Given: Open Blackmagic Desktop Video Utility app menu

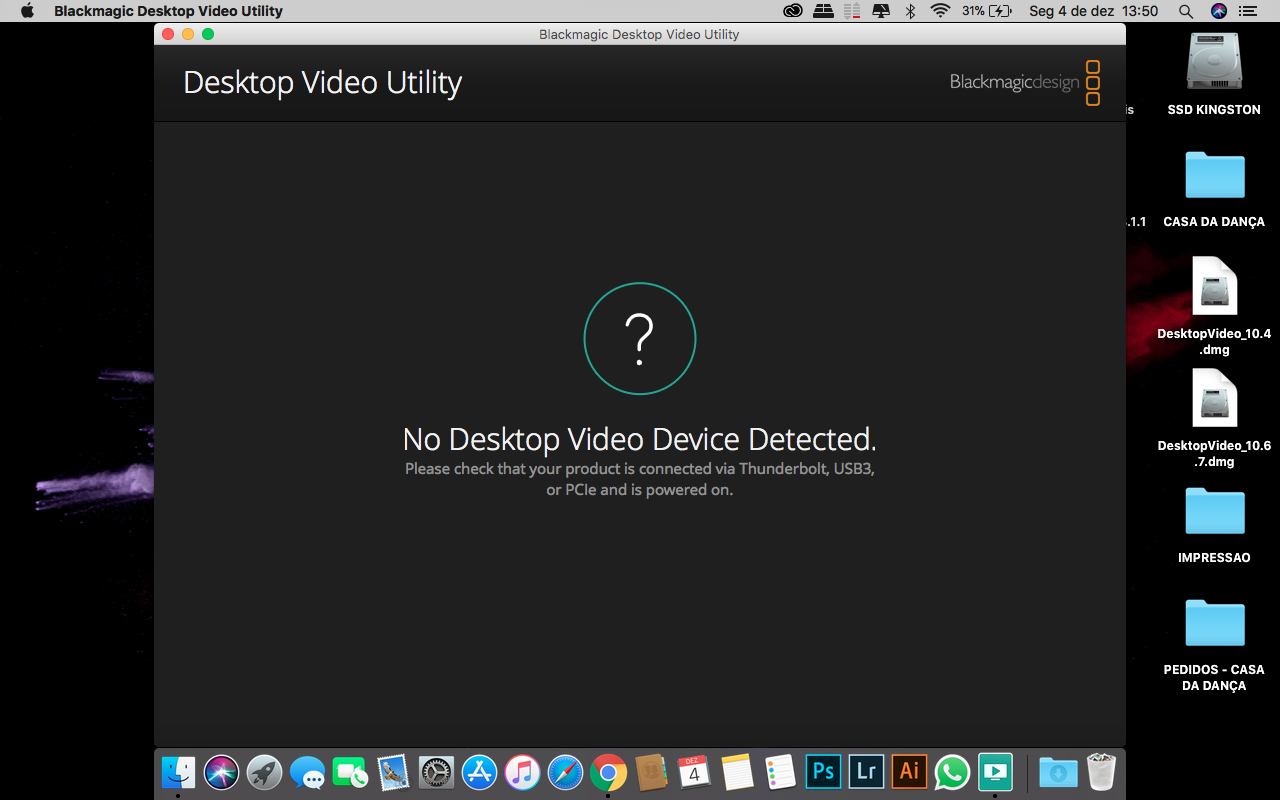Looking at the screenshot, I should (x=168, y=11).
